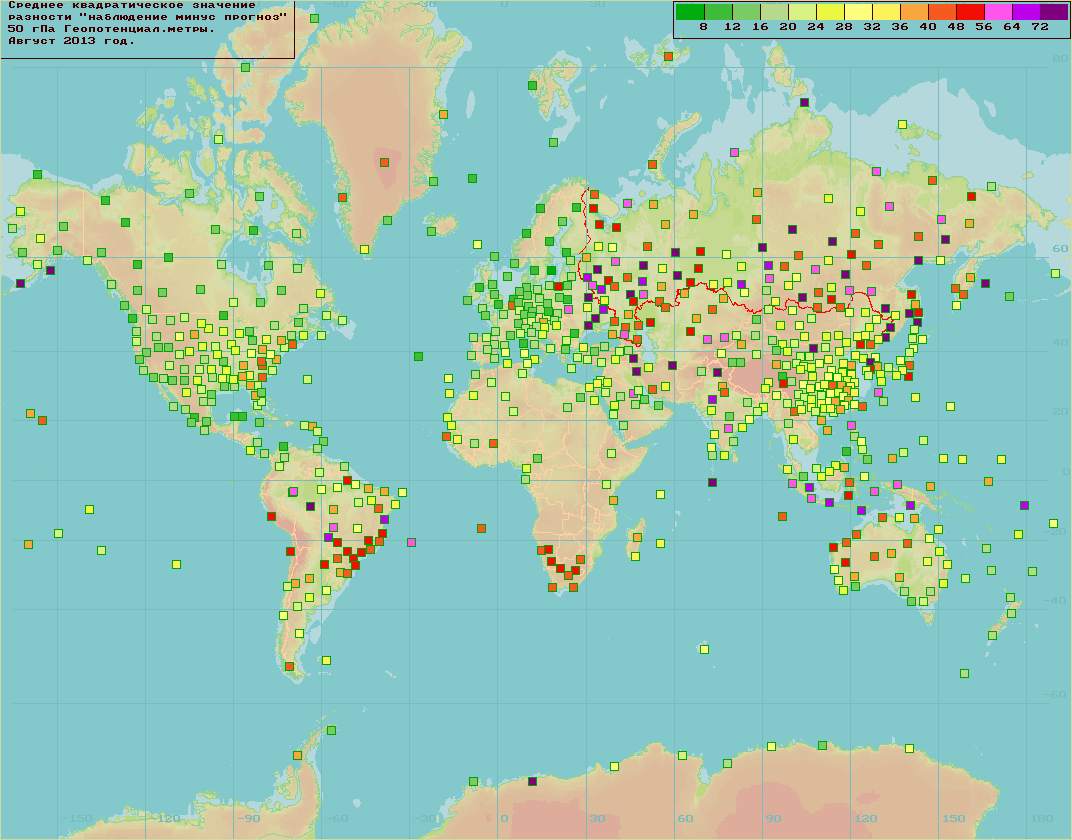Select the yellow marker on the Falkland Islands
Screen dimensions: 1072x840
coord(326,660)
